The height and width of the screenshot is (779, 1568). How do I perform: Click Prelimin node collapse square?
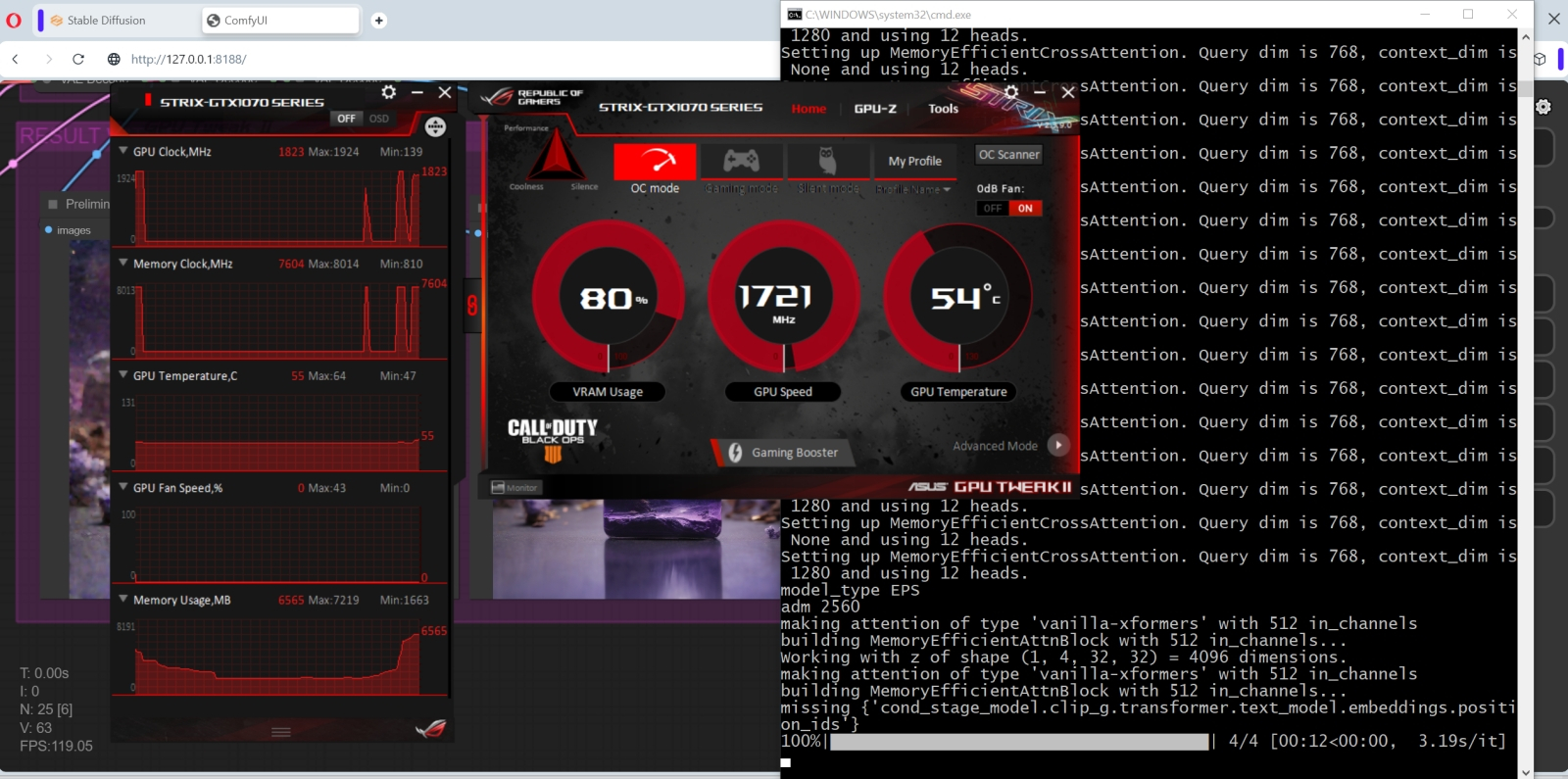click(x=53, y=204)
